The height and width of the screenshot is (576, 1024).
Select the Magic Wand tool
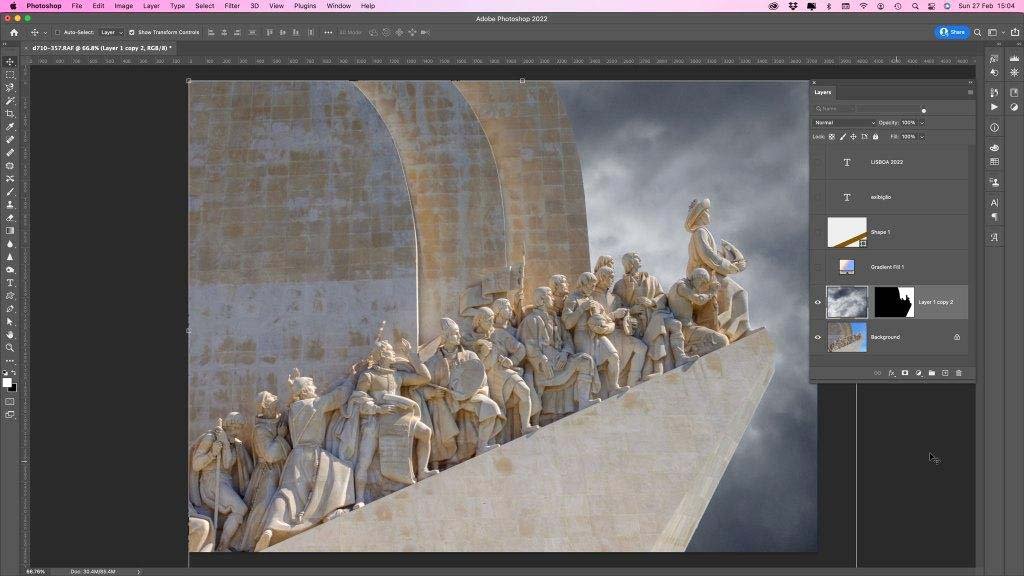(x=10, y=101)
